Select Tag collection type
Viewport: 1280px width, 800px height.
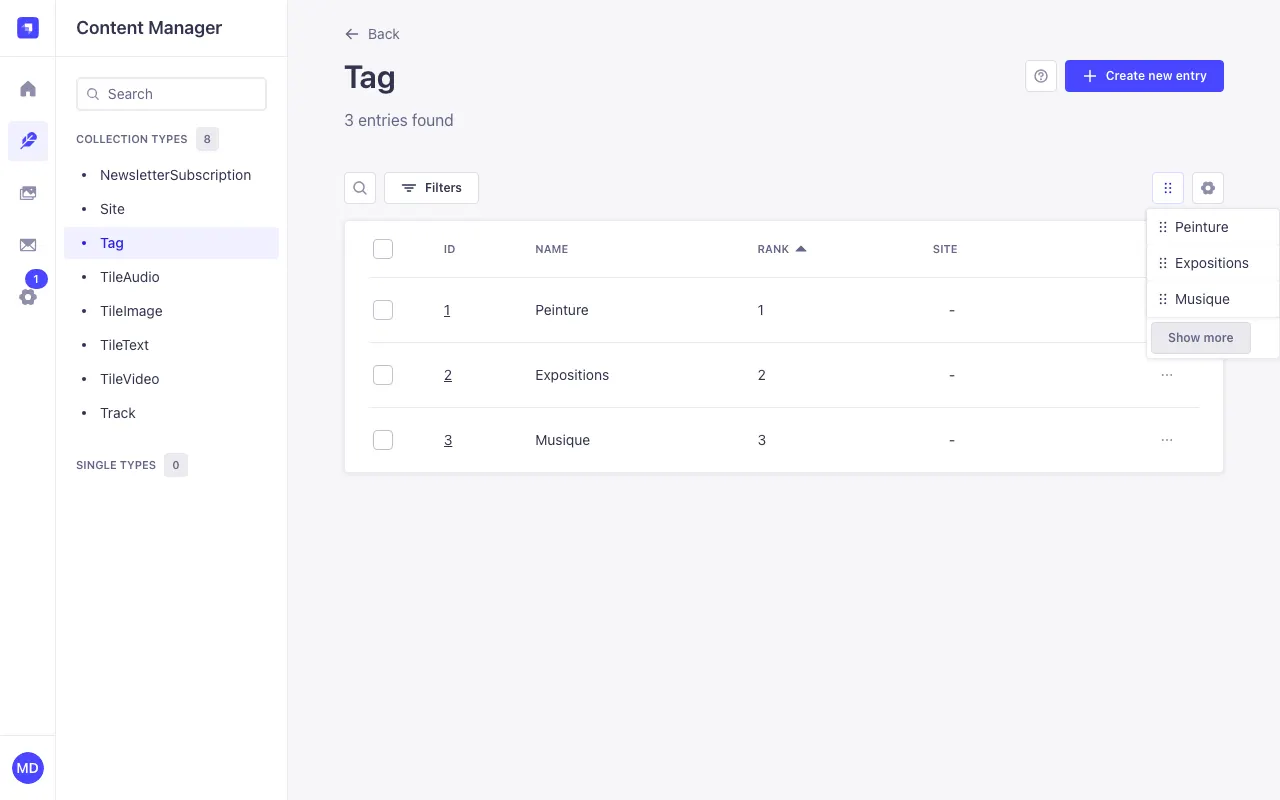[x=171, y=243]
